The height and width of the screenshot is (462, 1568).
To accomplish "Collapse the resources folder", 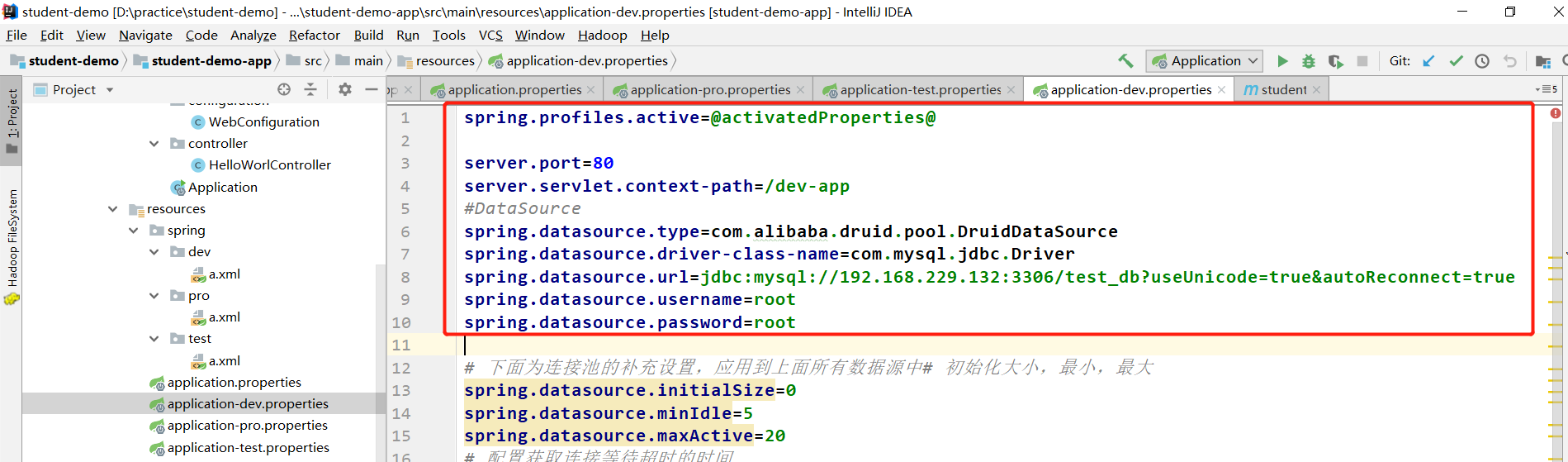I will 112,208.
